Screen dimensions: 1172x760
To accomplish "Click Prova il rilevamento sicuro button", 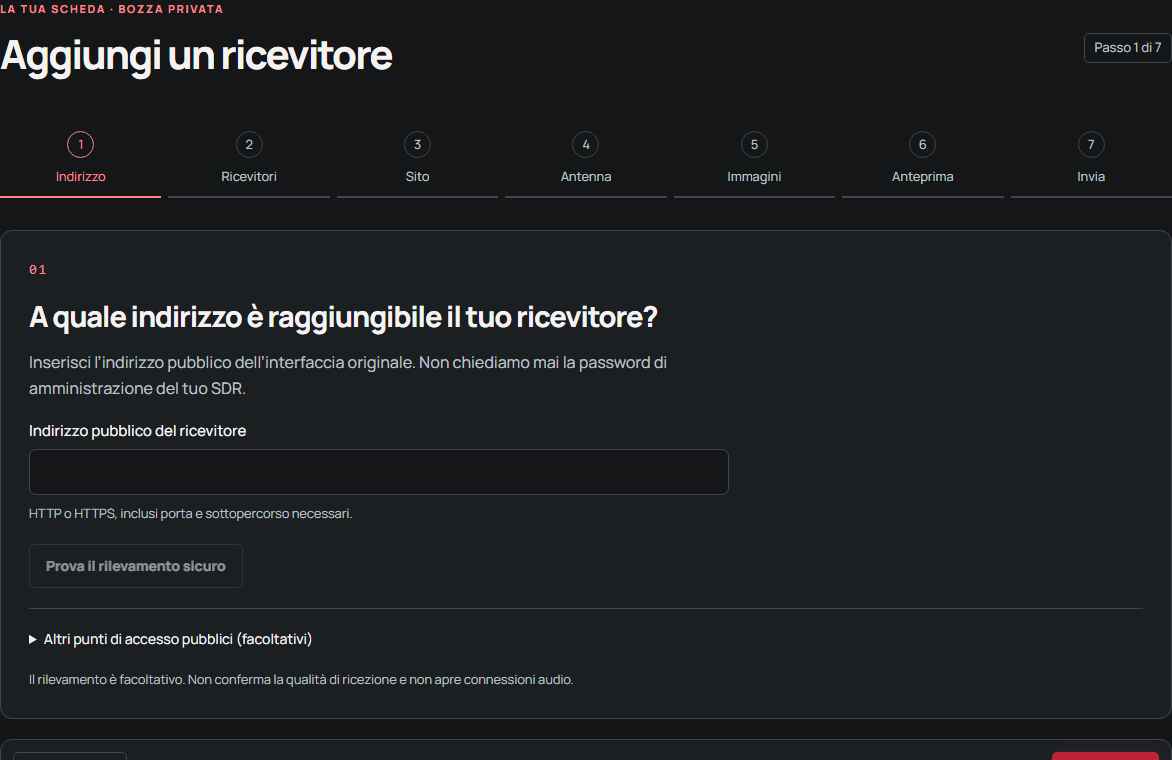I will [x=136, y=566].
